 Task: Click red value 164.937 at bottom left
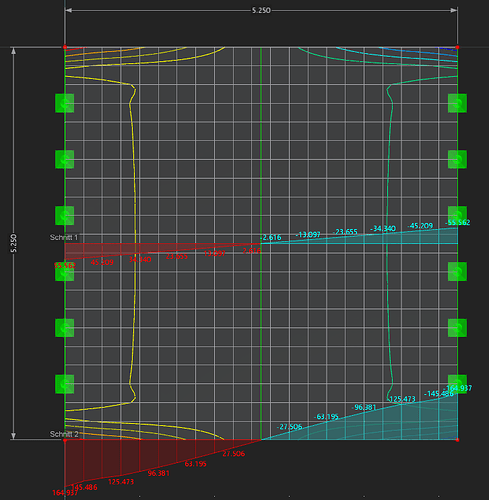click(x=65, y=493)
